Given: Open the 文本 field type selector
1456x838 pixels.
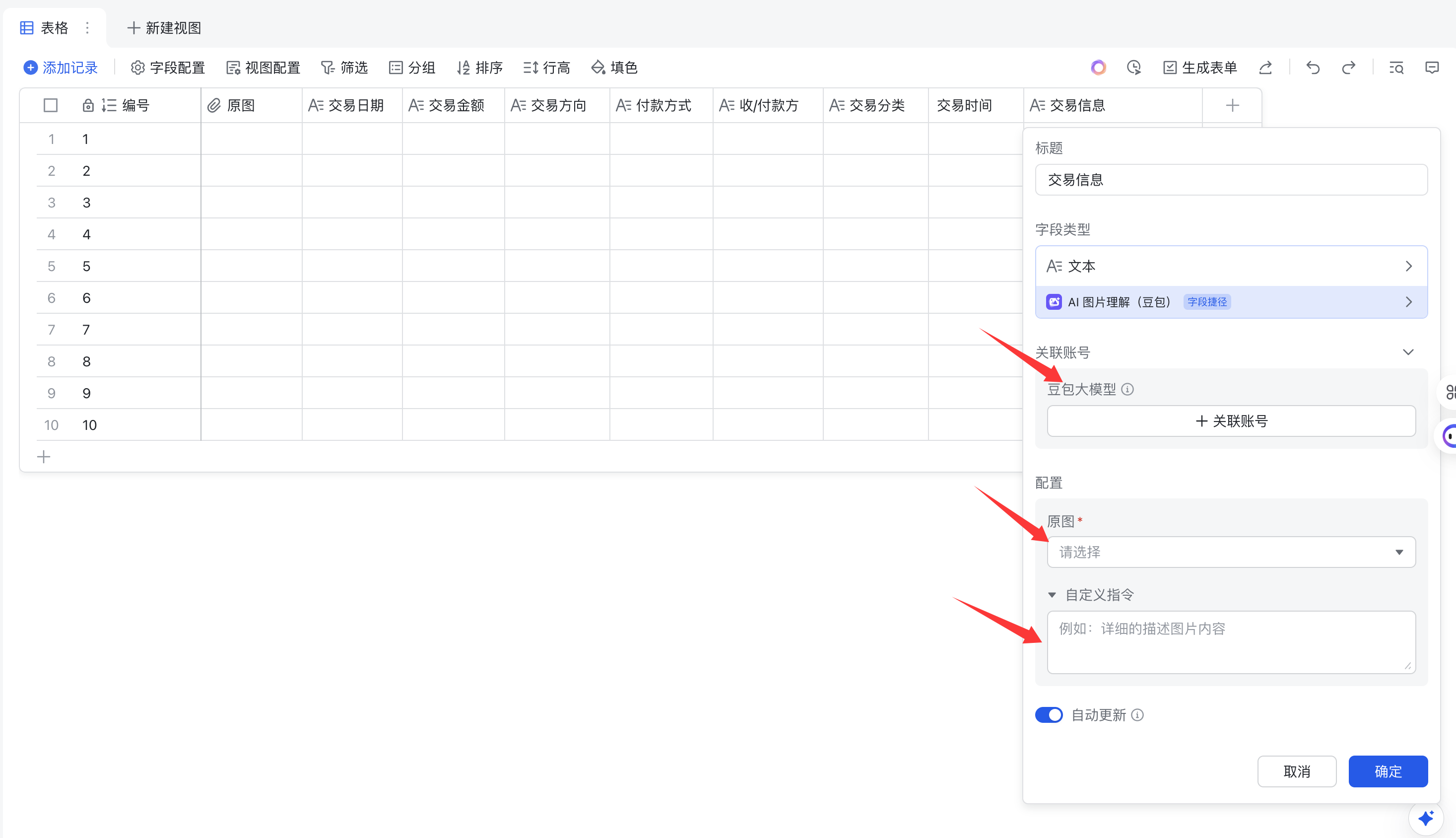Looking at the screenshot, I should tap(1231, 266).
